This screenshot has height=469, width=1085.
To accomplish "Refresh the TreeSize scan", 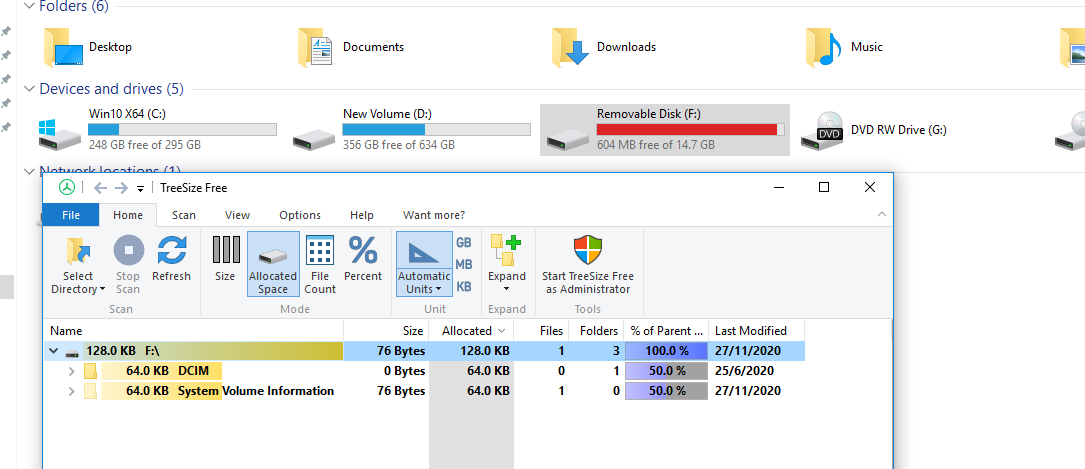I will 171,259.
